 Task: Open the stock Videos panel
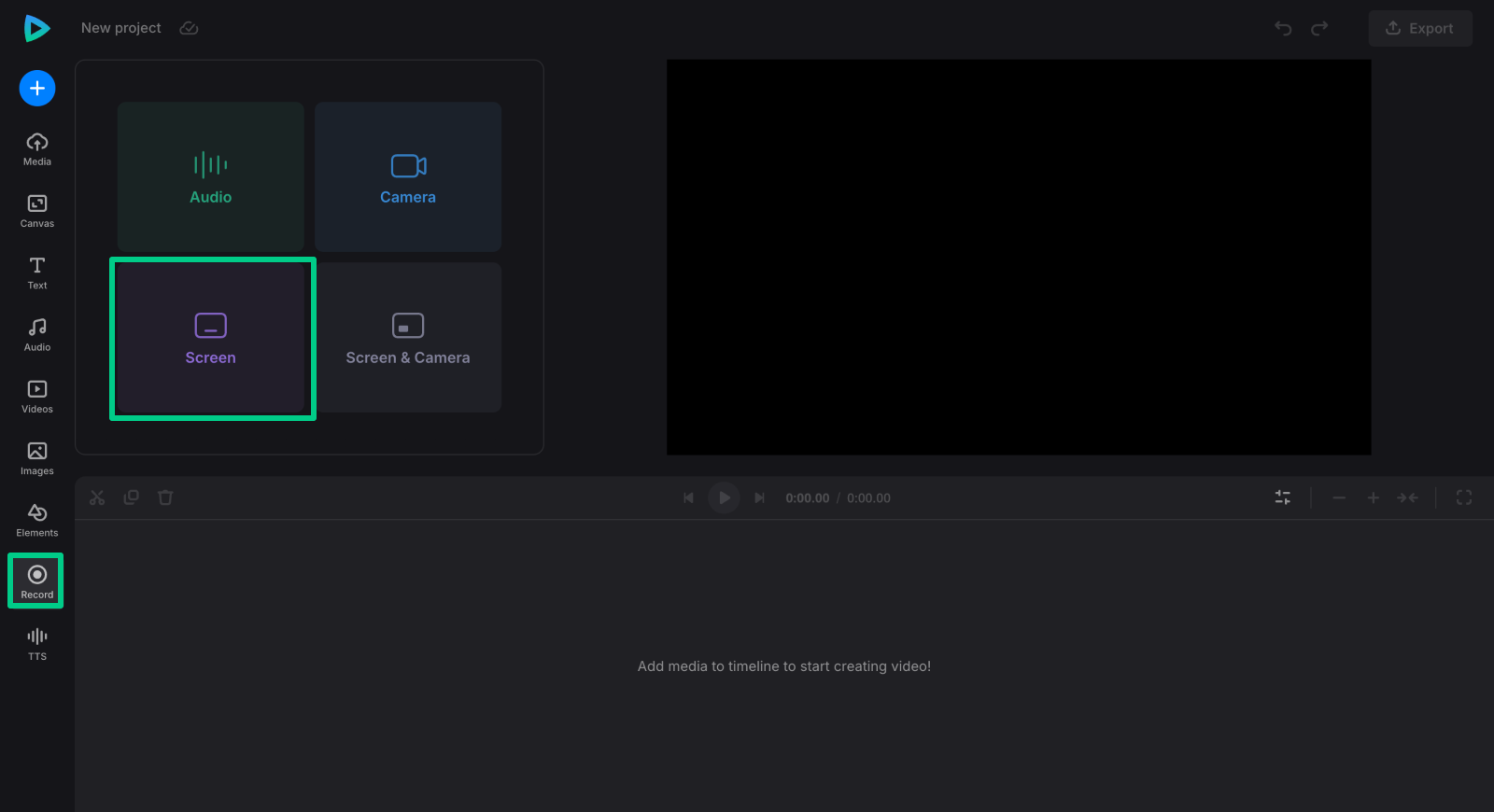[x=37, y=397]
